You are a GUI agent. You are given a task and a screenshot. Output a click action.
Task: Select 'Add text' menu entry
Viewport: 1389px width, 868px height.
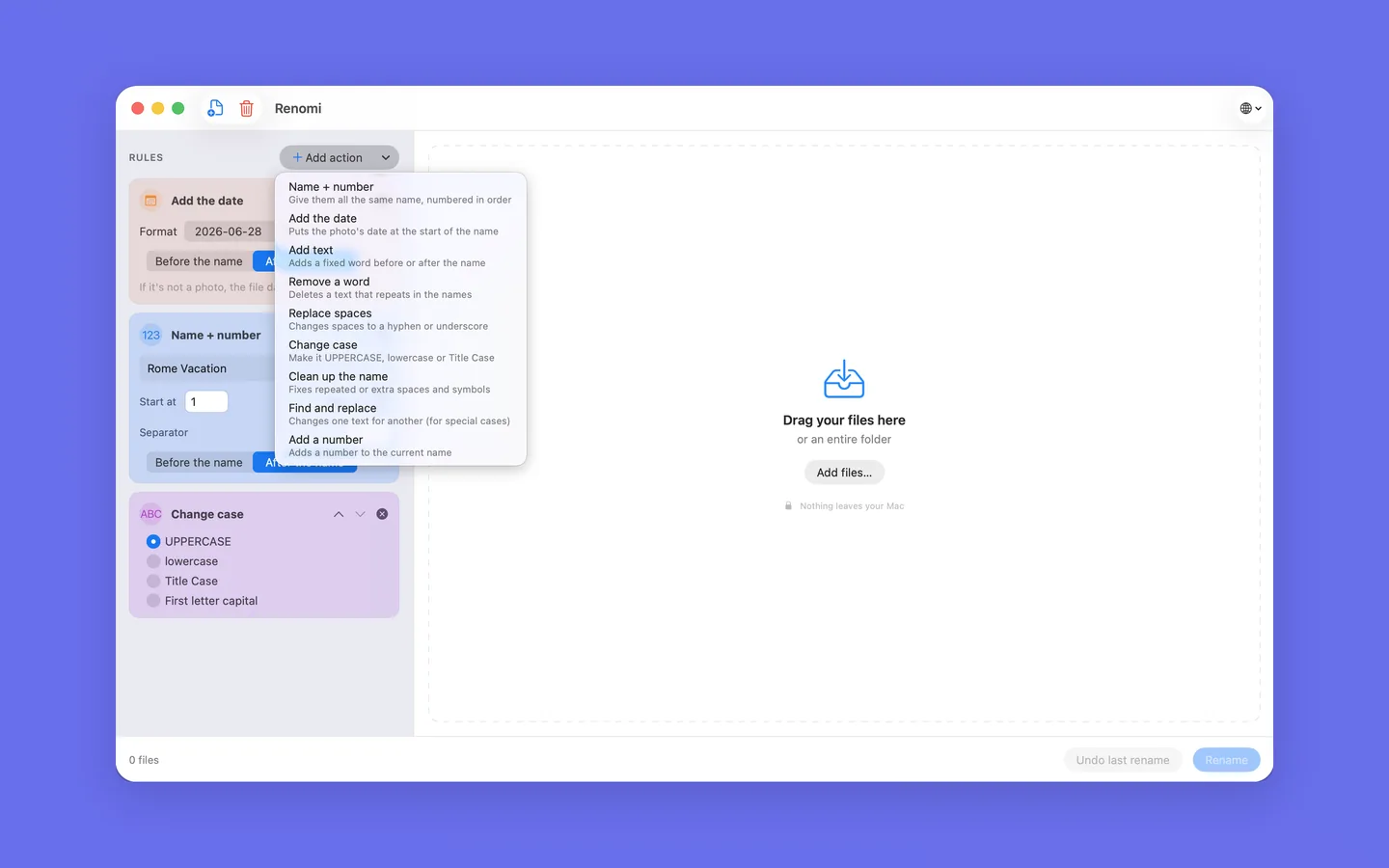click(x=400, y=257)
